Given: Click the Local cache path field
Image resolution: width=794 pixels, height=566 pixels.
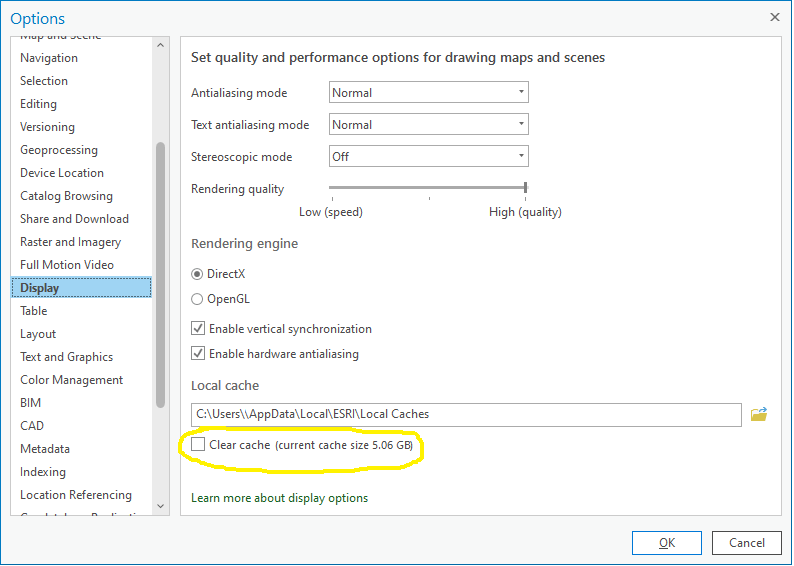Looking at the screenshot, I should pos(466,414).
